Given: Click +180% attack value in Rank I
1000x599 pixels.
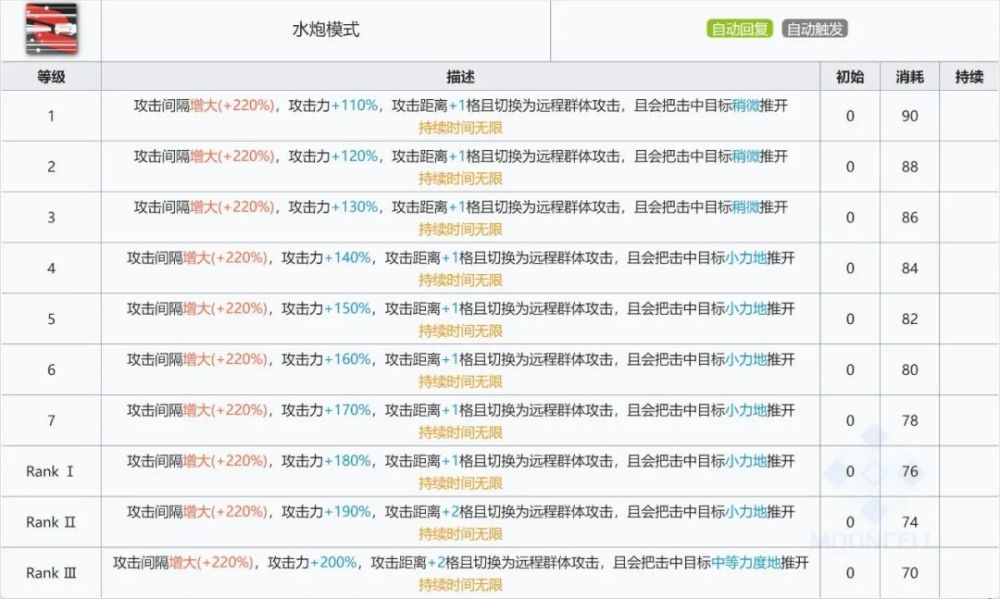Looking at the screenshot, I should coord(348,461).
